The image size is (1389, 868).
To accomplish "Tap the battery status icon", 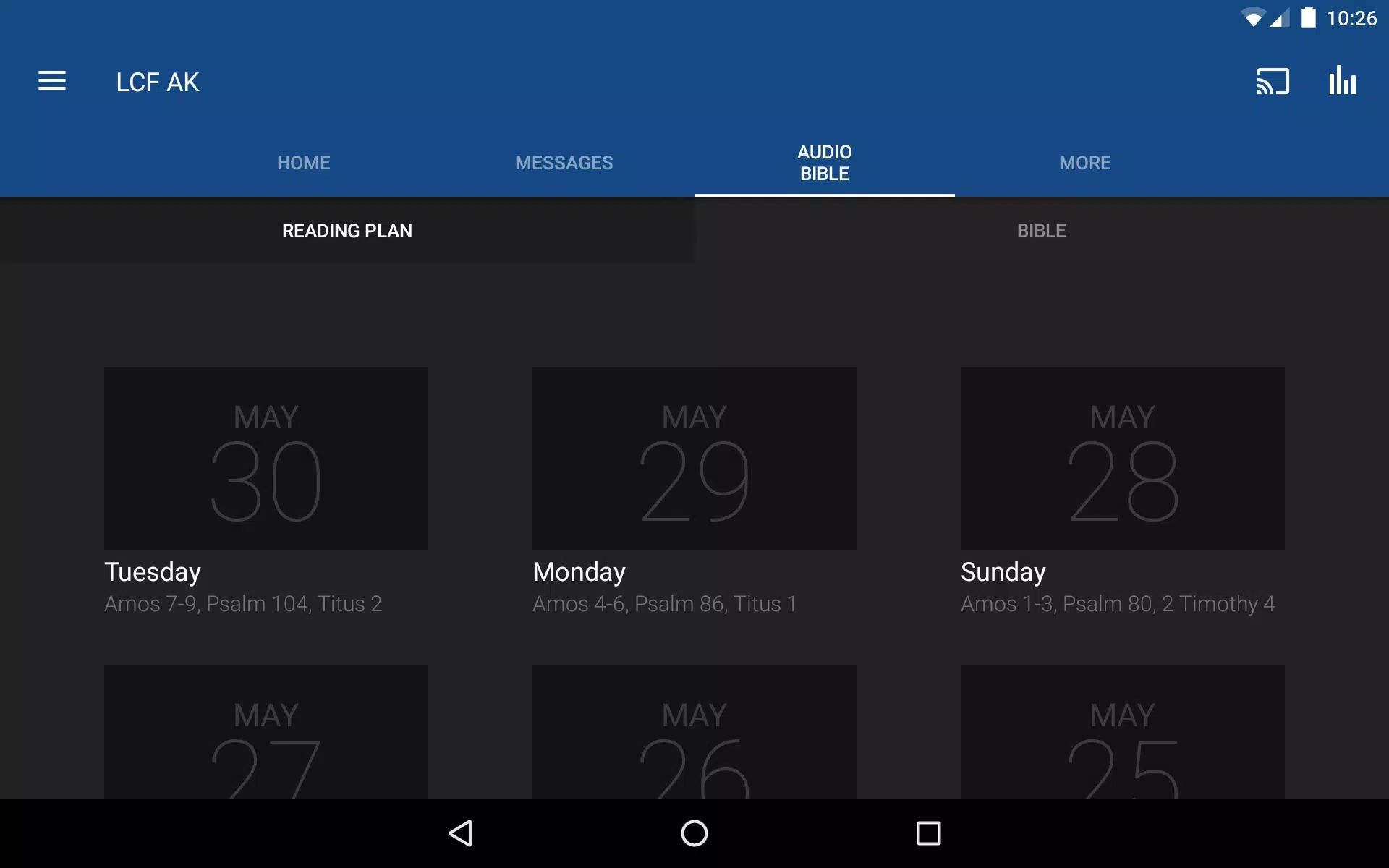I will (1308, 17).
